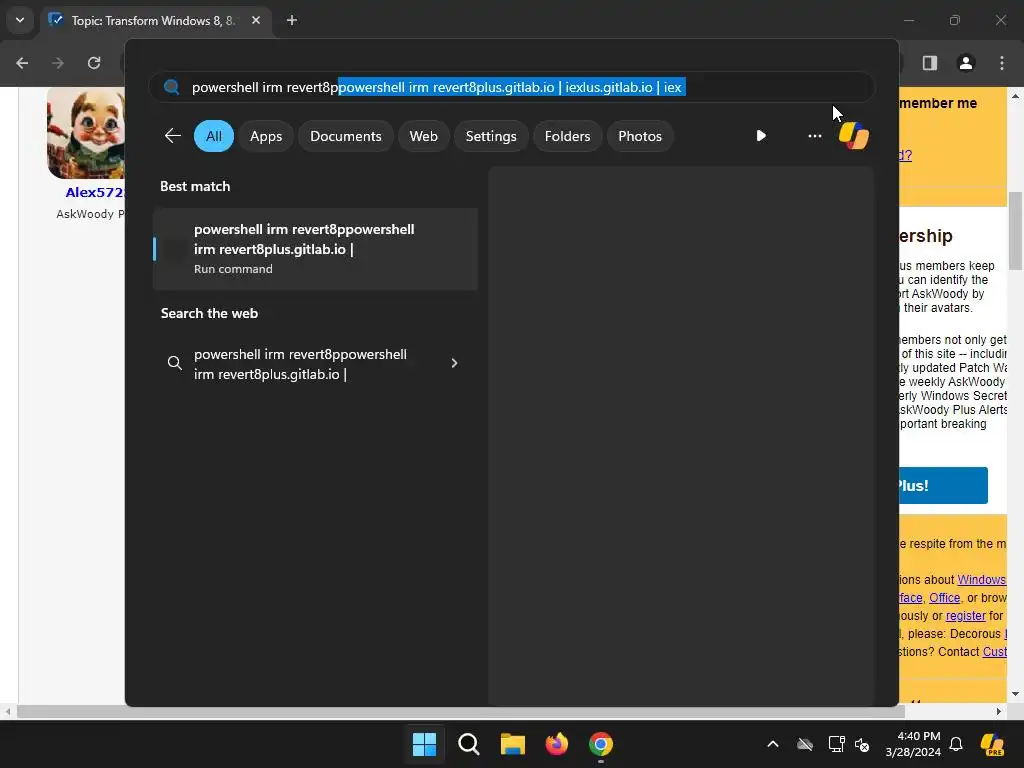Open the network tray icon
Viewport: 1024px width, 768px height.
tap(837, 744)
